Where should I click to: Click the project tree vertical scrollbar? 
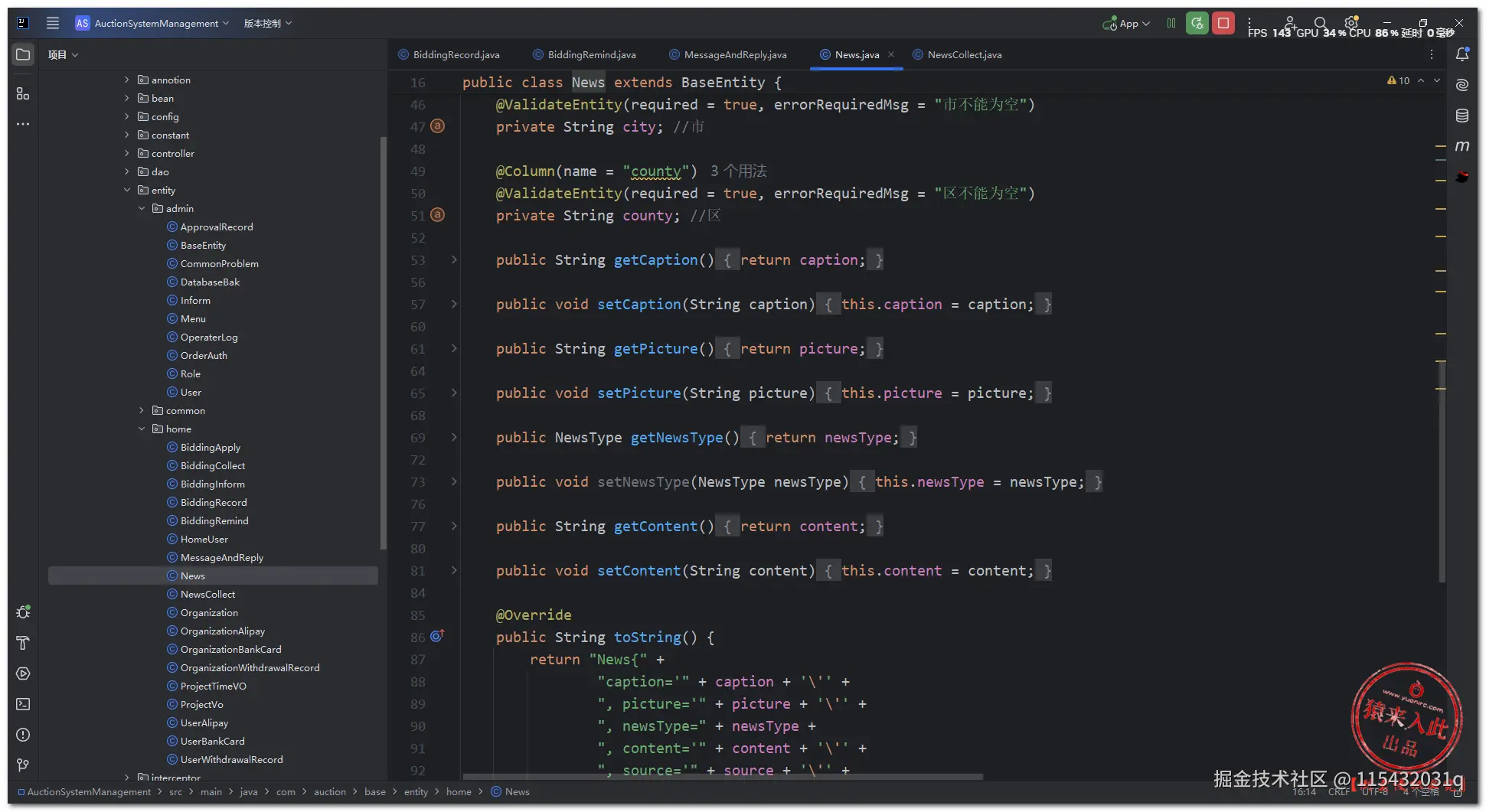383,342
